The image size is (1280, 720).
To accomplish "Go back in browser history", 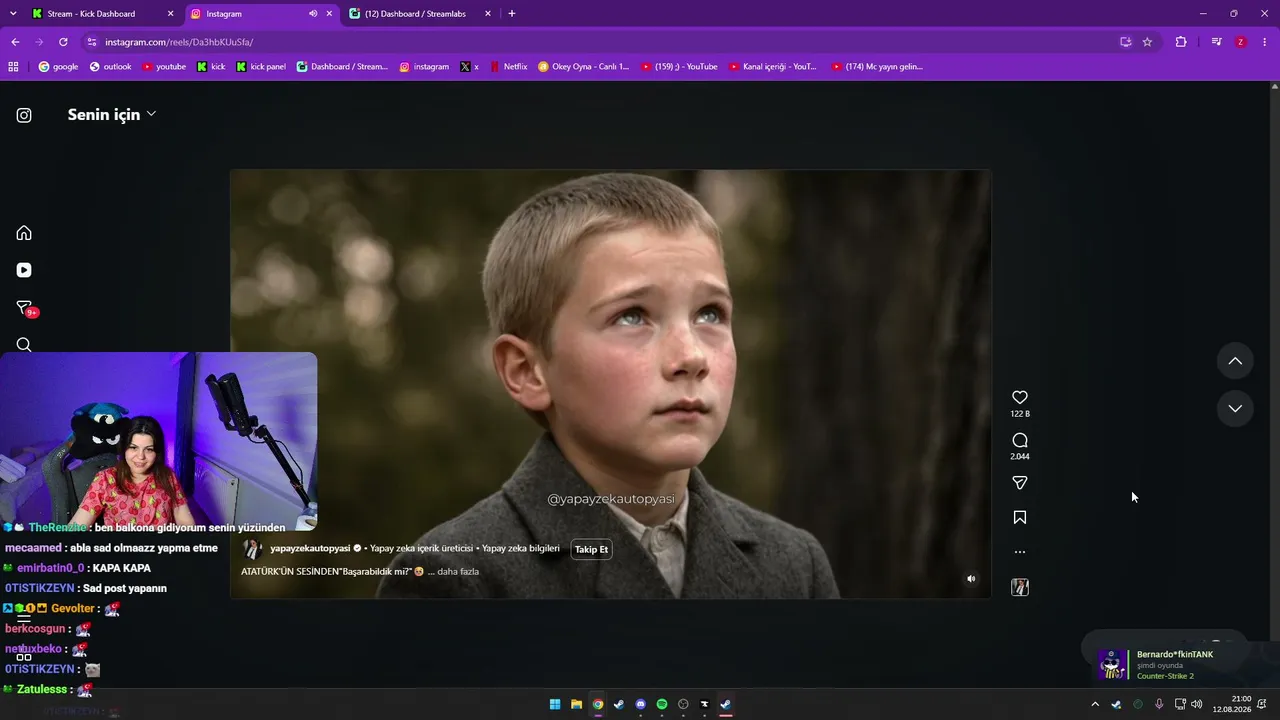I will tap(15, 42).
